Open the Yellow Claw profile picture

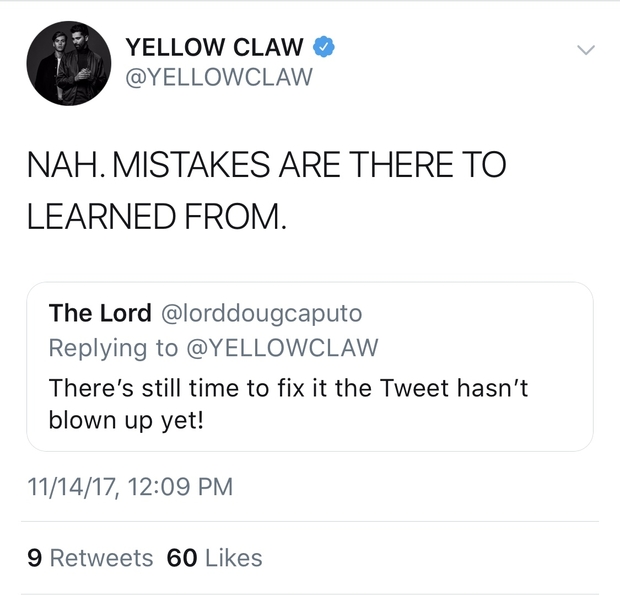click(67, 64)
